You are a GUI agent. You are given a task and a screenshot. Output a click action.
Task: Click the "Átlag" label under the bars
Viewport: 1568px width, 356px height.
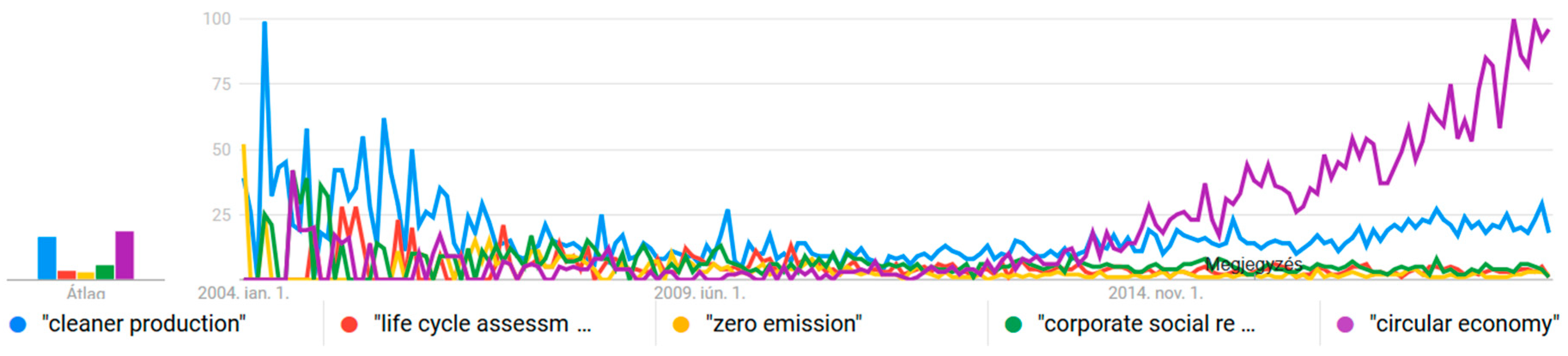tap(85, 293)
